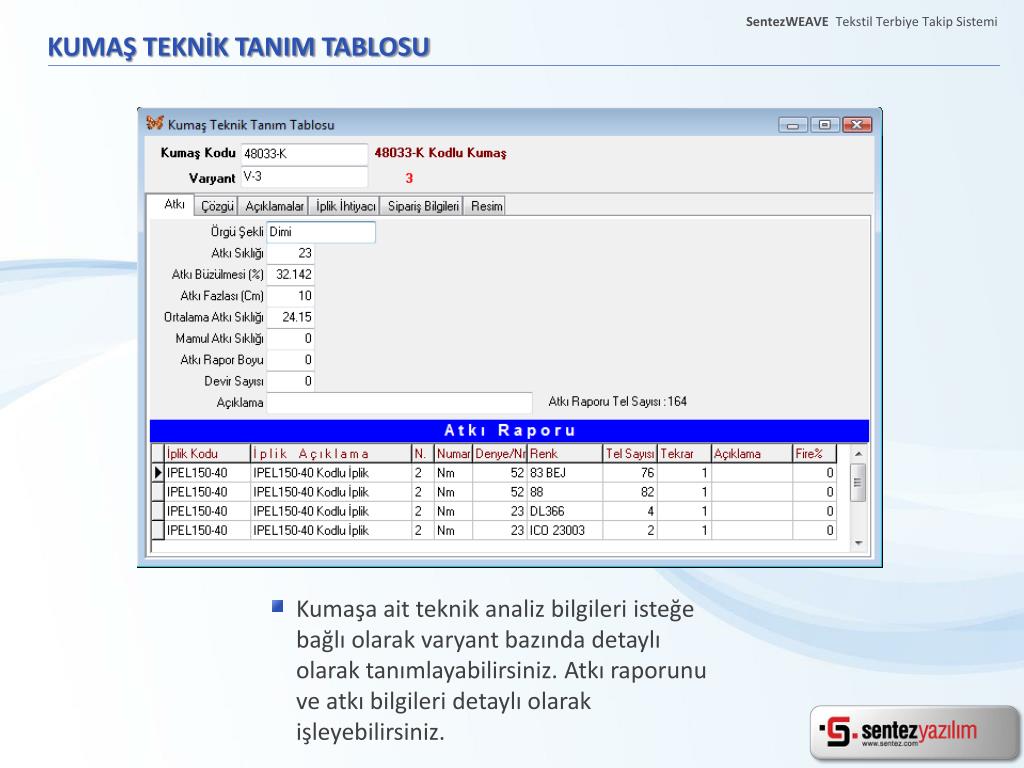Switch to İplik İhtiyacı tab

[x=345, y=206]
